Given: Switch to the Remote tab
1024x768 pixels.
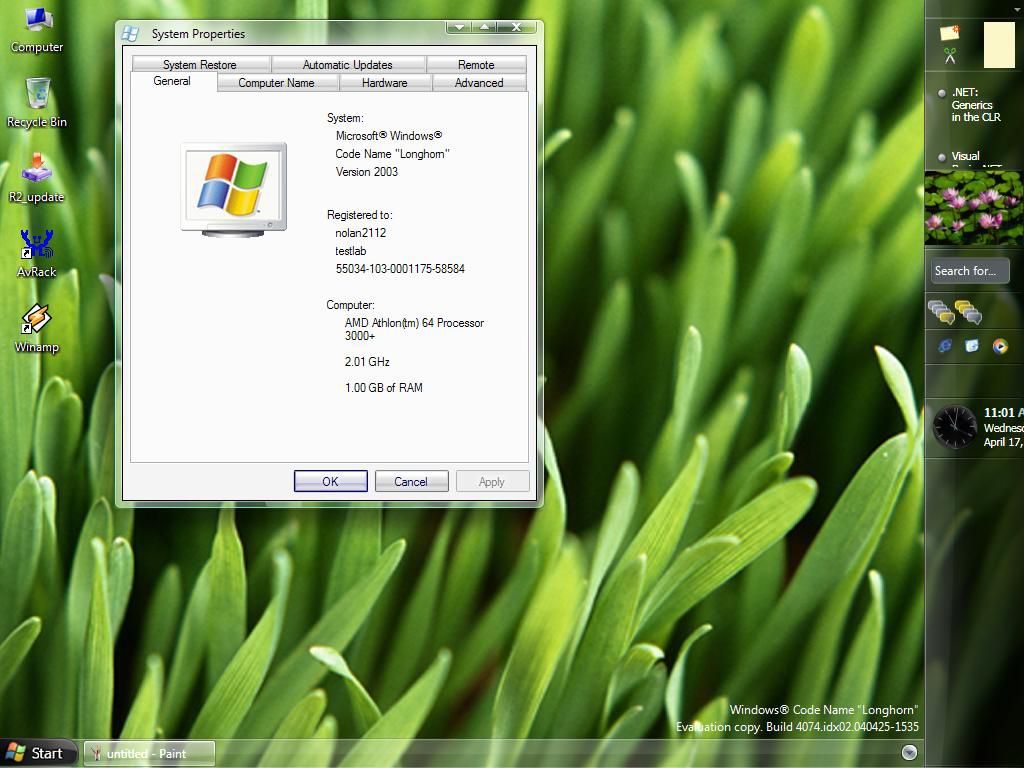Looking at the screenshot, I should pos(476,64).
